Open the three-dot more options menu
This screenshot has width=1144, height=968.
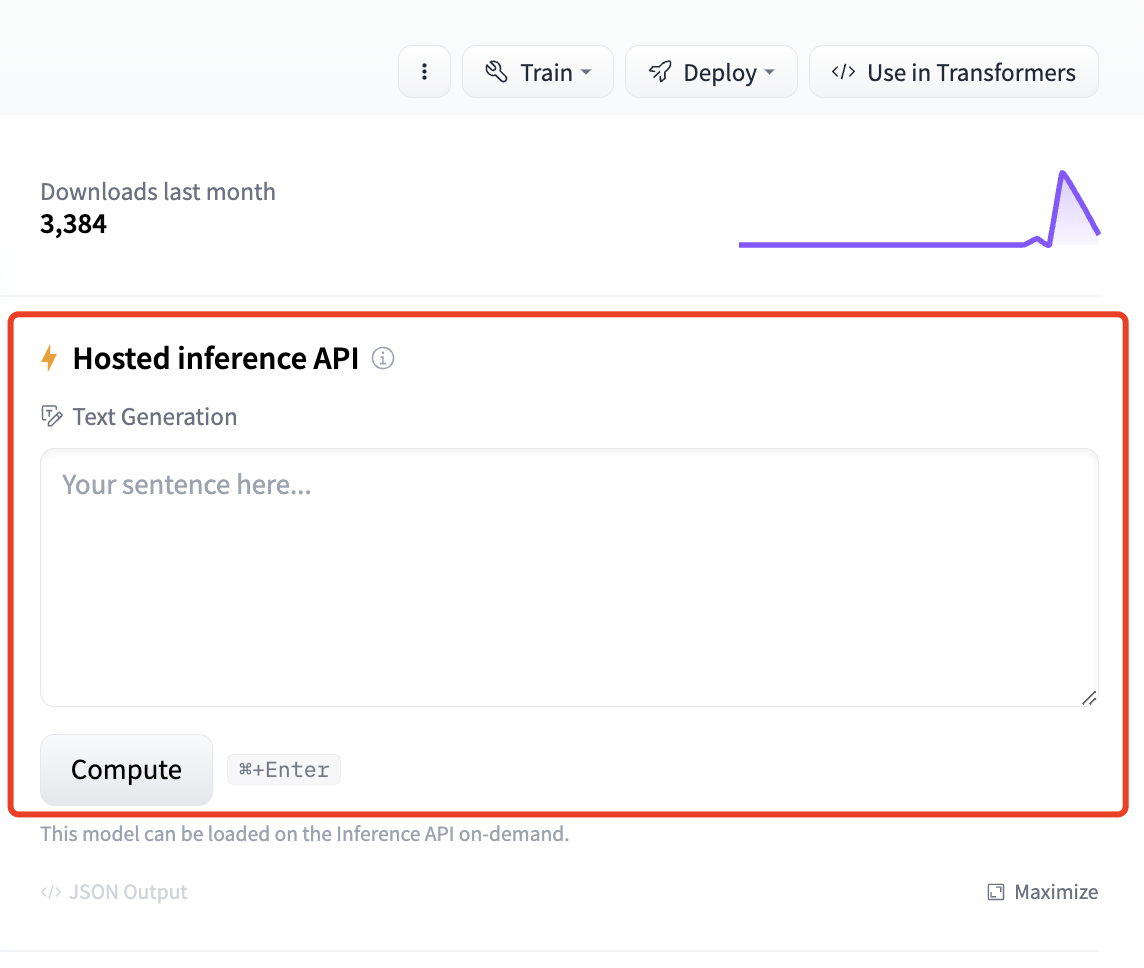(425, 72)
